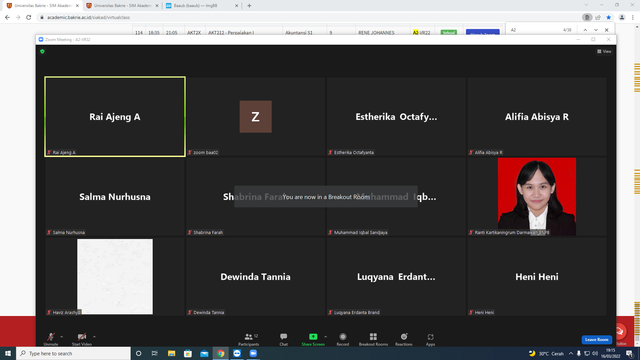640x360 pixels.
Task: Expand share screen options arrow
Action: [x=325, y=337]
